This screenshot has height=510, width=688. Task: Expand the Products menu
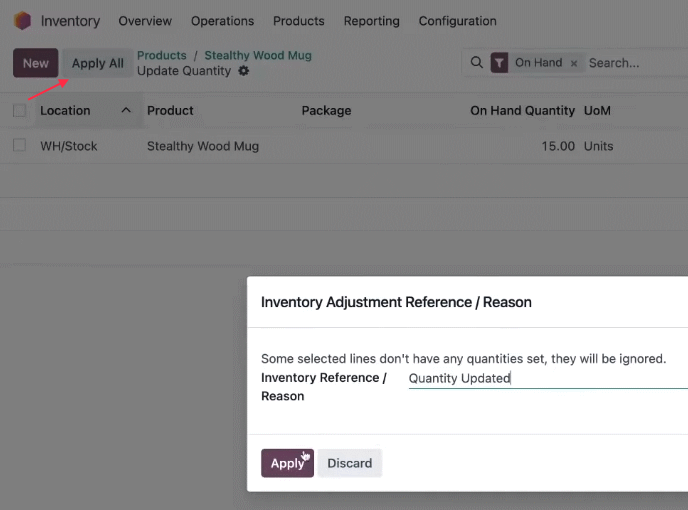pos(299,21)
